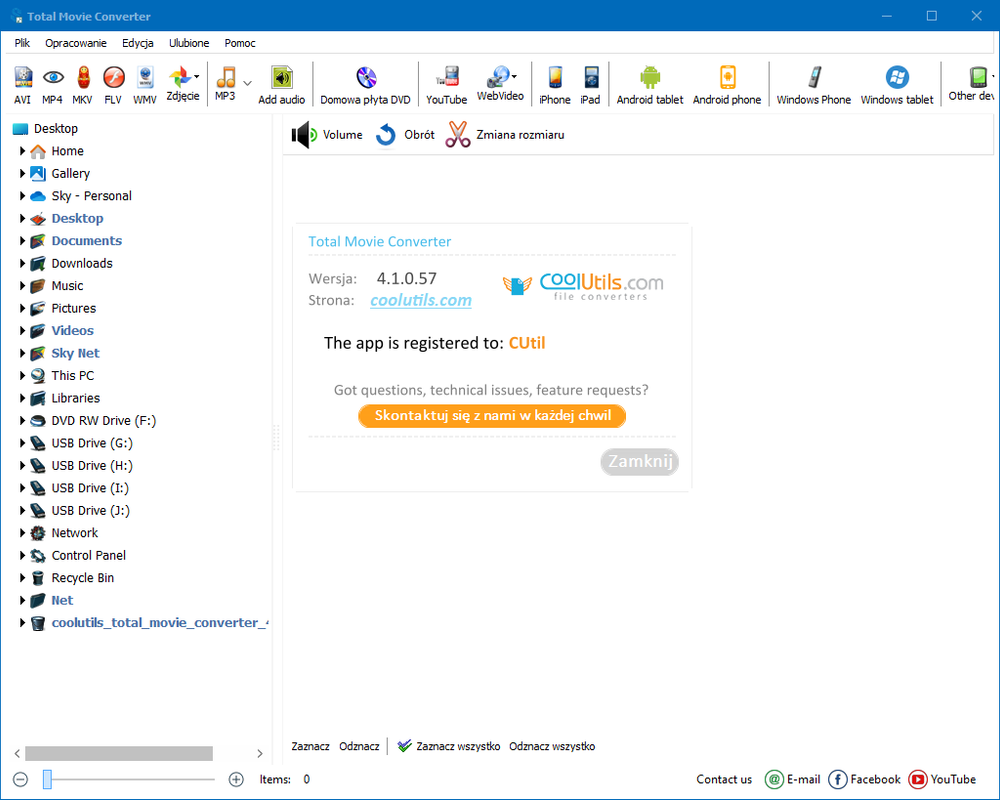The height and width of the screenshot is (800, 1000).
Task: Select the Pictures folder in tree
Action: click(73, 308)
